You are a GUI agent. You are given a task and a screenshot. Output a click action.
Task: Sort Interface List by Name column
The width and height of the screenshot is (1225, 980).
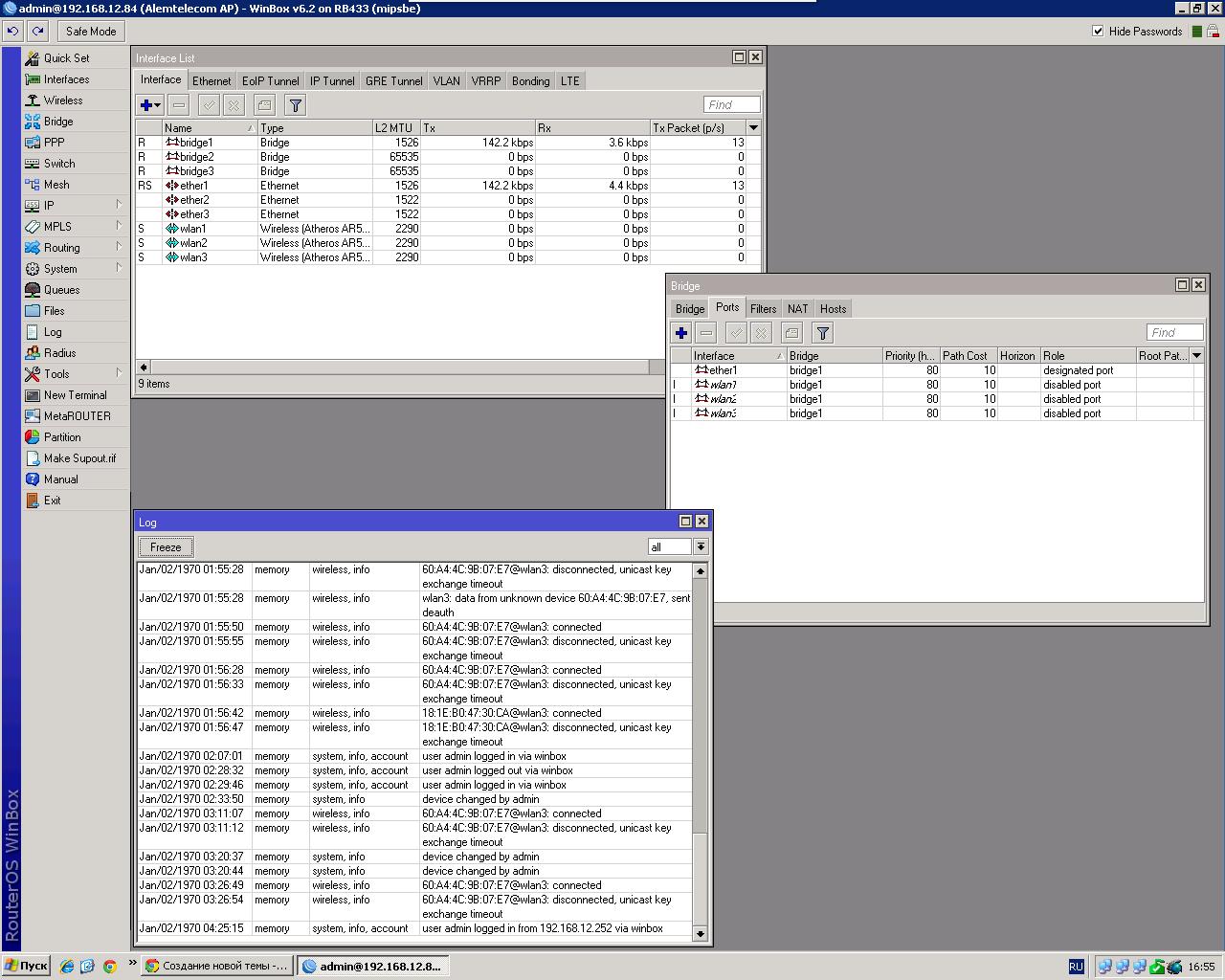[209, 127]
